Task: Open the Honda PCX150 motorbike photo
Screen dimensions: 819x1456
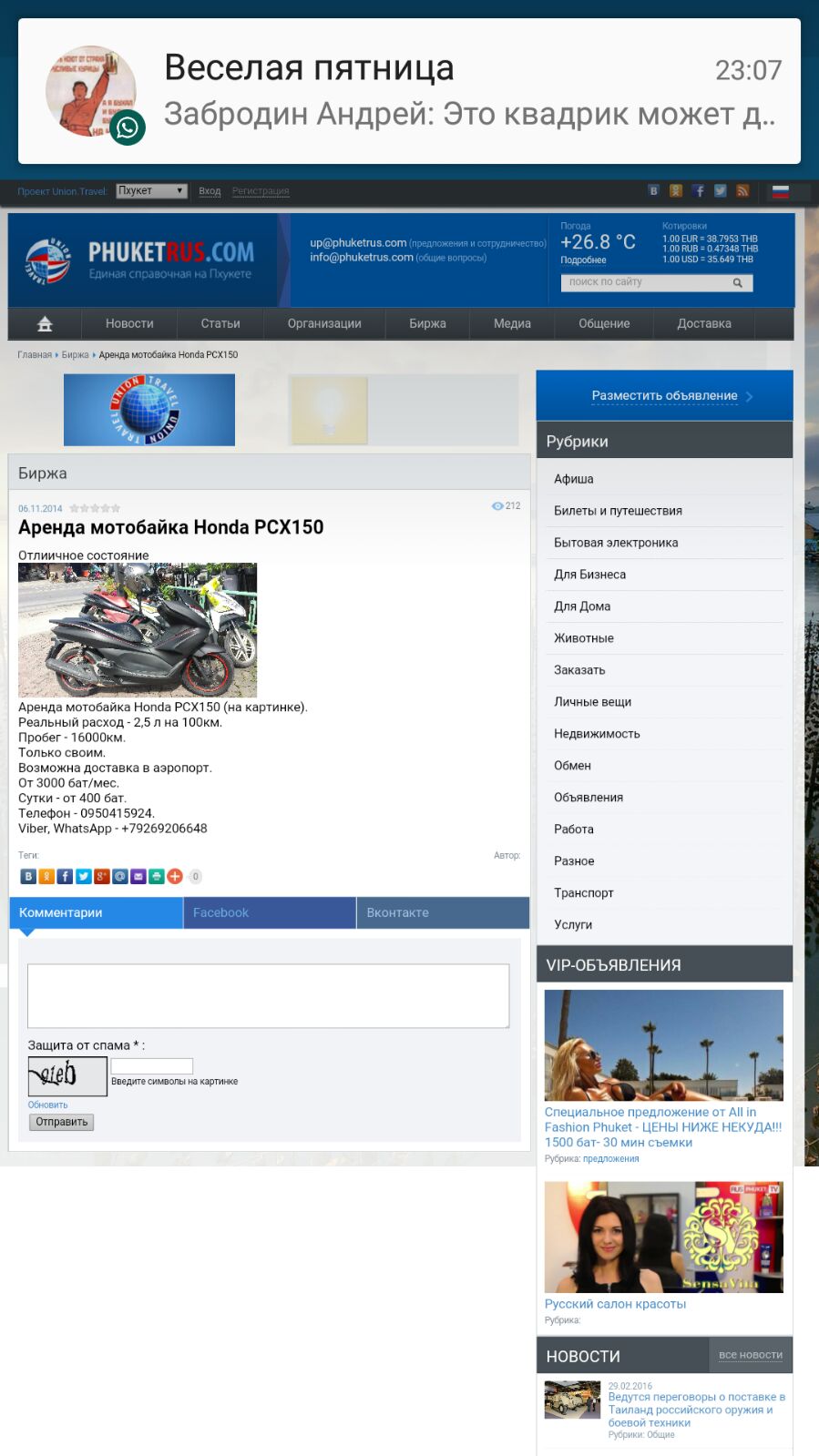Action: click(x=138, y=630)
